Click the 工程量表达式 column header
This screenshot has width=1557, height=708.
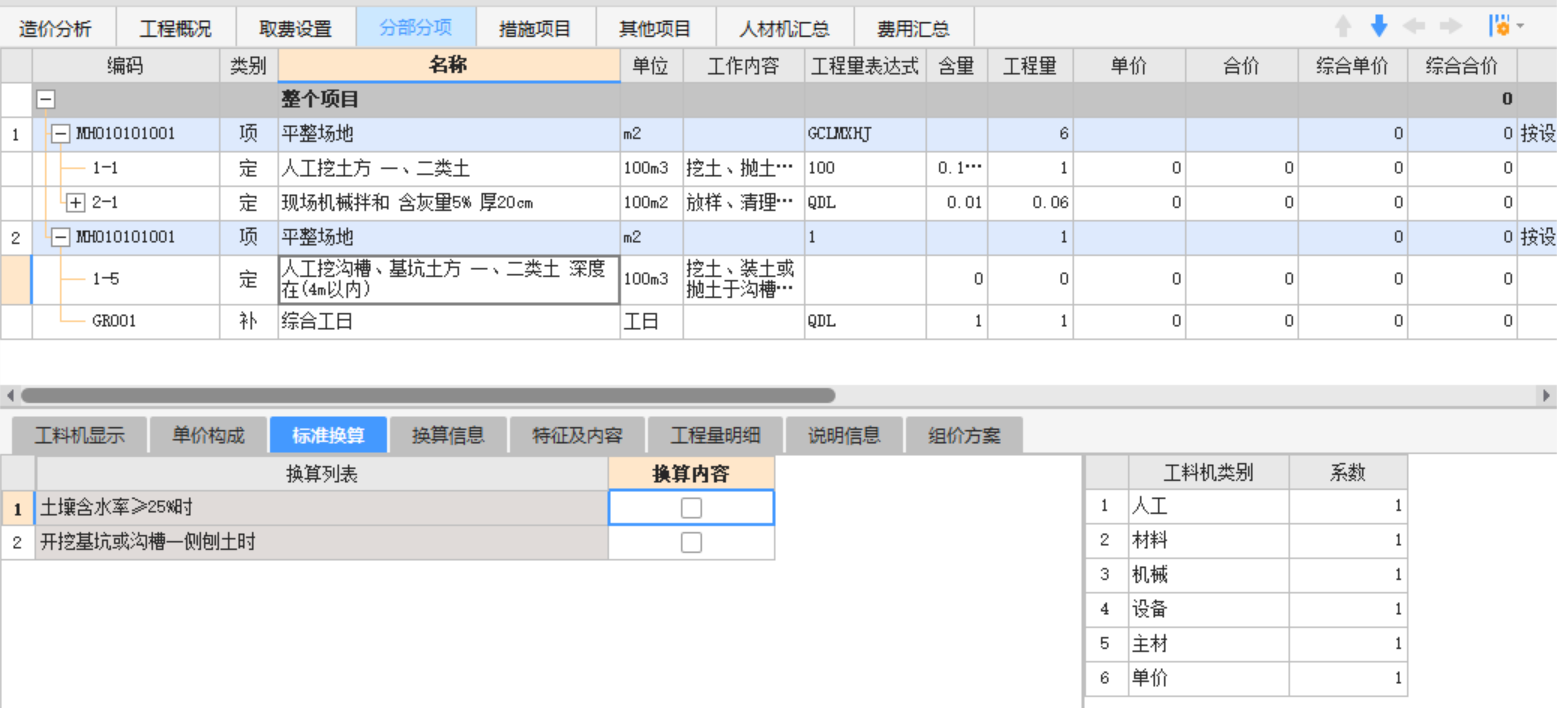point(864,66)
